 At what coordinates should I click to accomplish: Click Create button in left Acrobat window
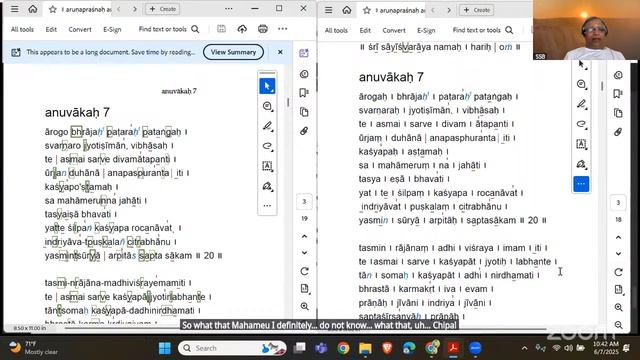(162, 9)
